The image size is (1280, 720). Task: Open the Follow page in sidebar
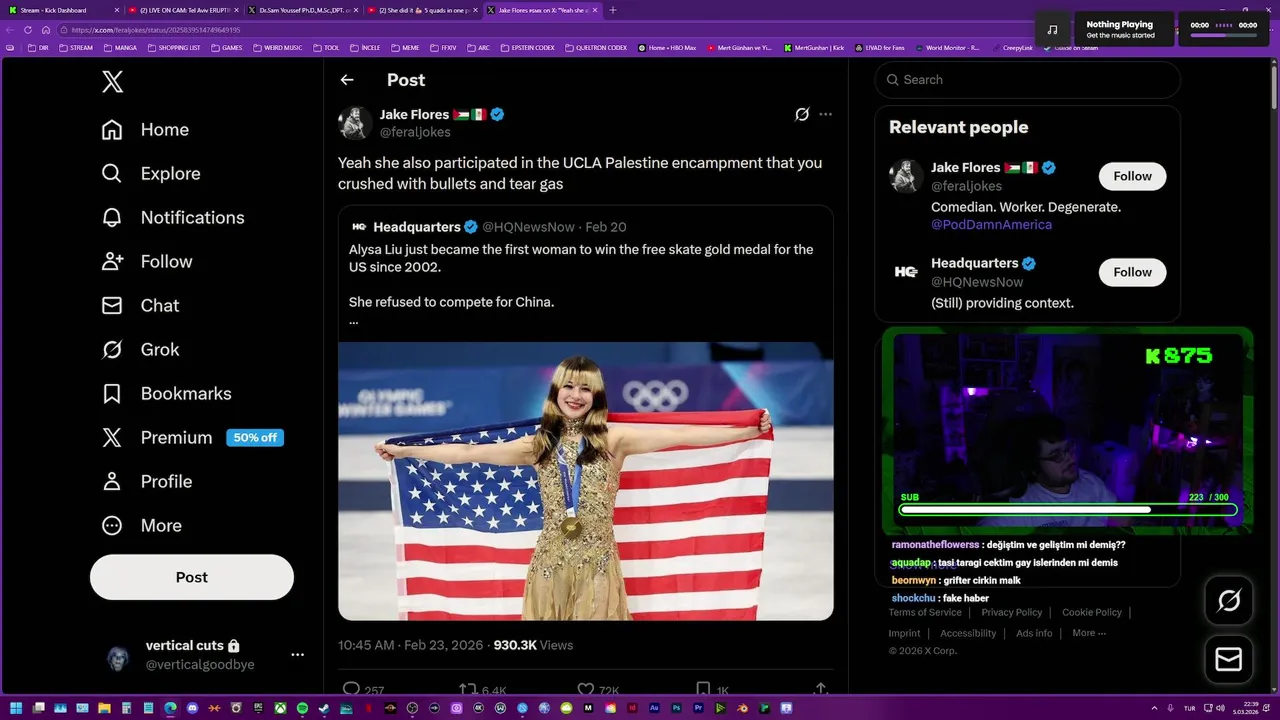(x=146, y=262)
